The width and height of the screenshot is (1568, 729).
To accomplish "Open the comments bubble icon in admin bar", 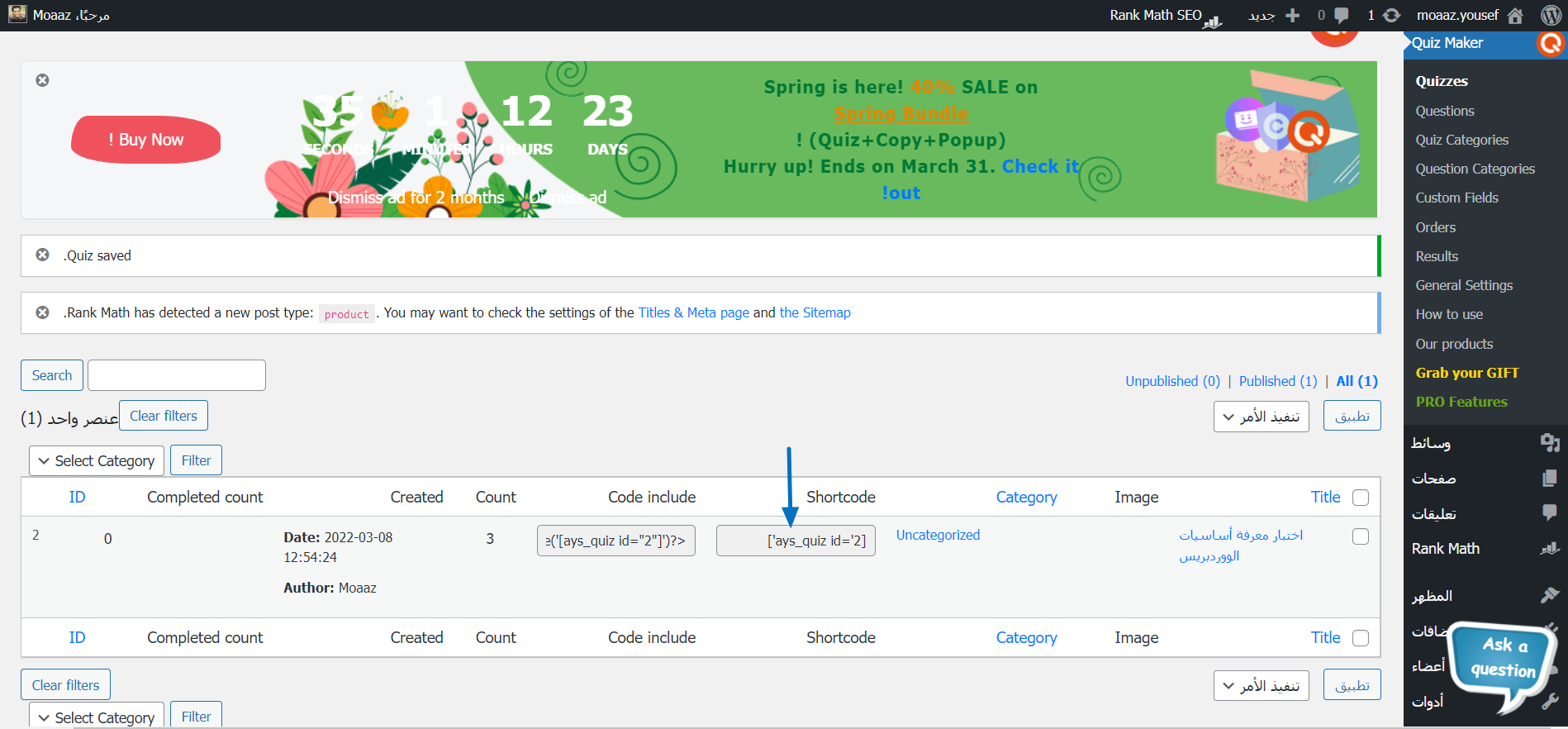I will [1342, 15].
